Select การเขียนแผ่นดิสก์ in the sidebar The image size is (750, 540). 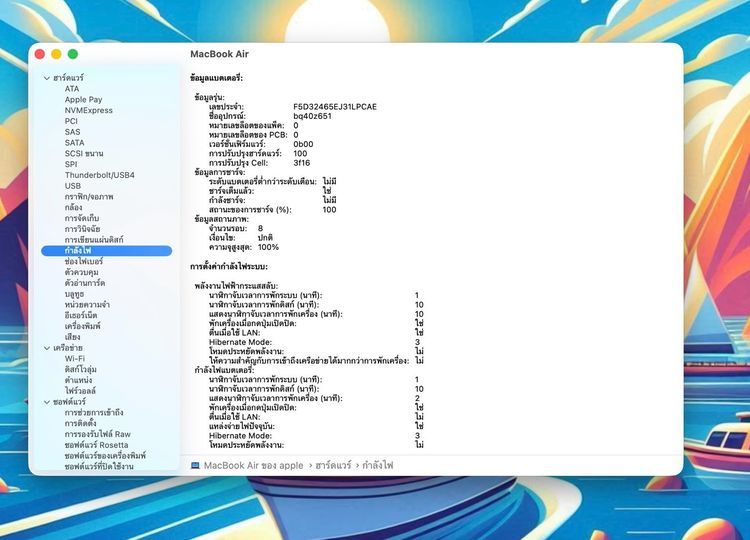(94, 240)
